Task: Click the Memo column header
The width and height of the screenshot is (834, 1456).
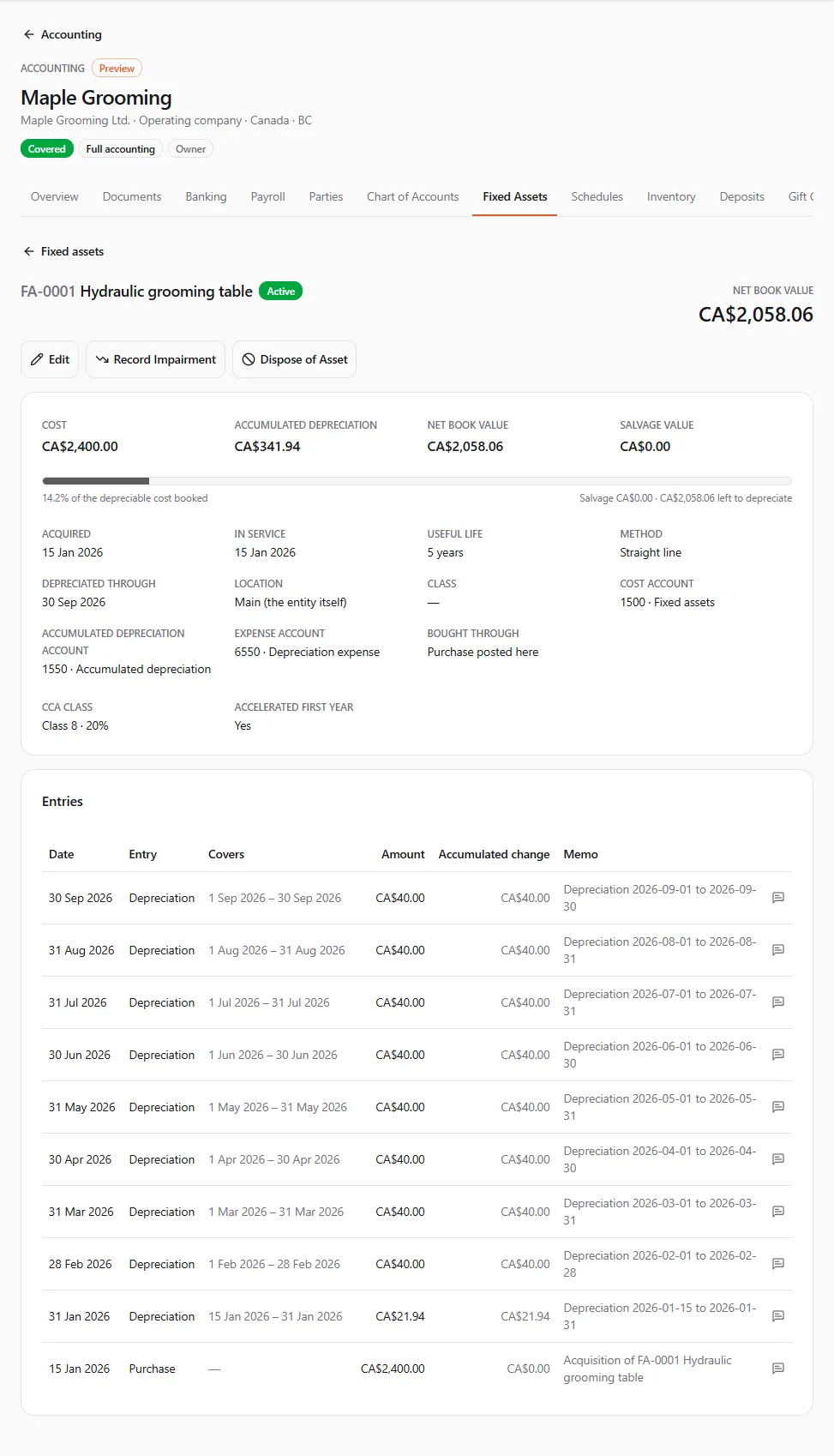Action: pyautogui.click(x=581, y=854)
